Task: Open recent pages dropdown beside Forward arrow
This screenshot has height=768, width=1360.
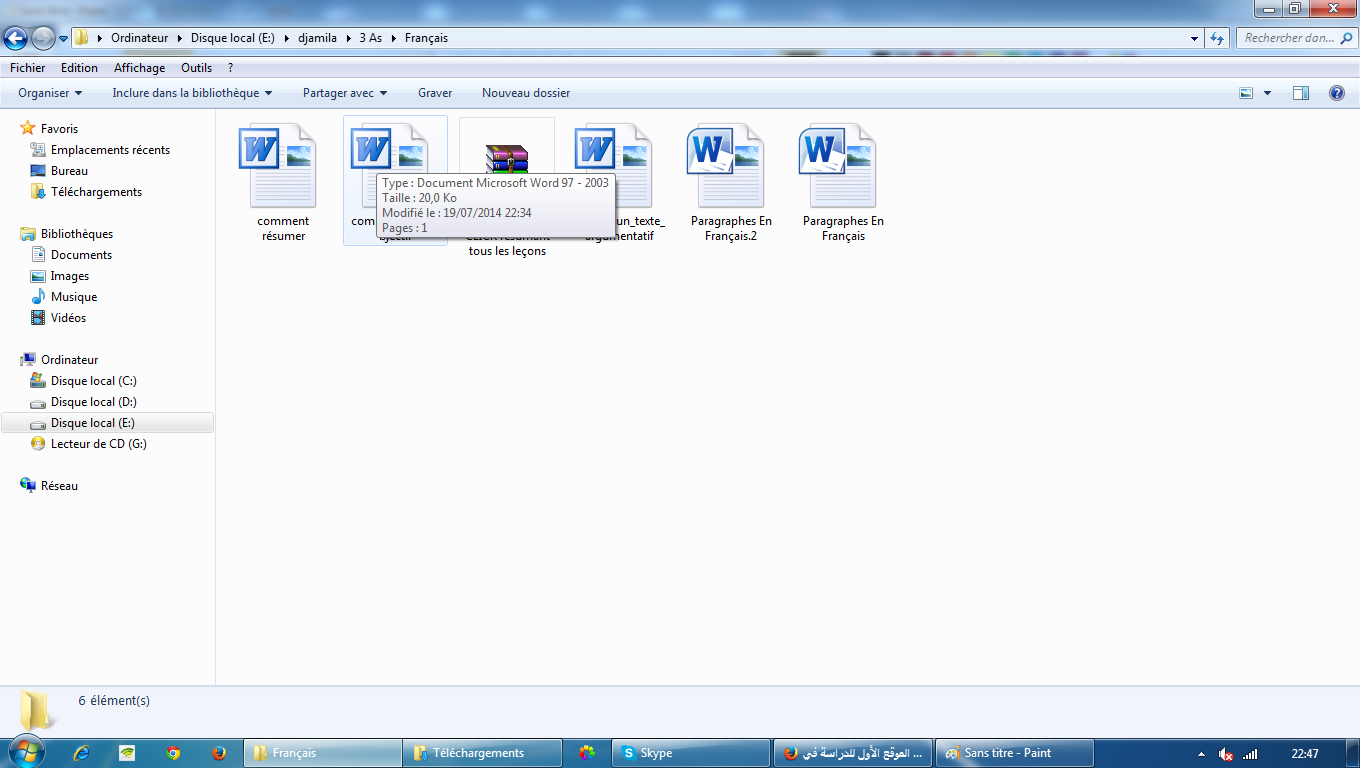Action: coord(64,39)
